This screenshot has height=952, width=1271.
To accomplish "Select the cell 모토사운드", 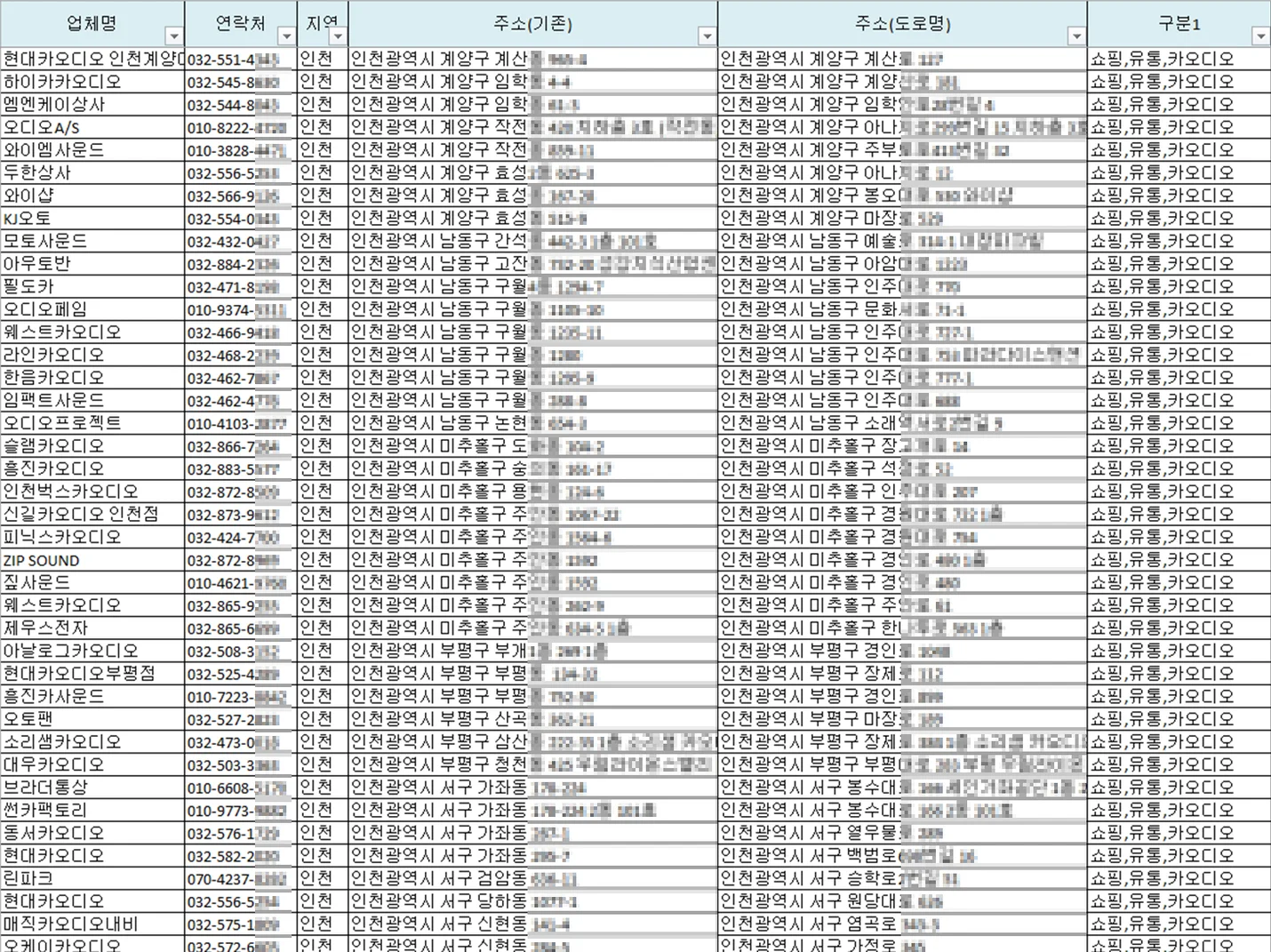I will [92, 242].
